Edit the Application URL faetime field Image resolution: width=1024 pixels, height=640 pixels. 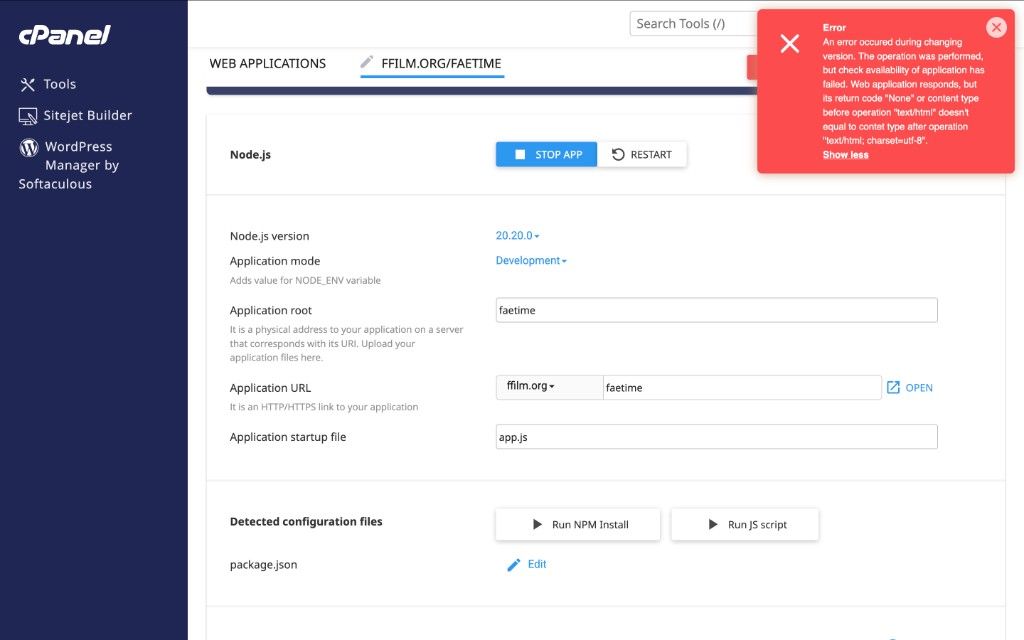tap(741, 387)
